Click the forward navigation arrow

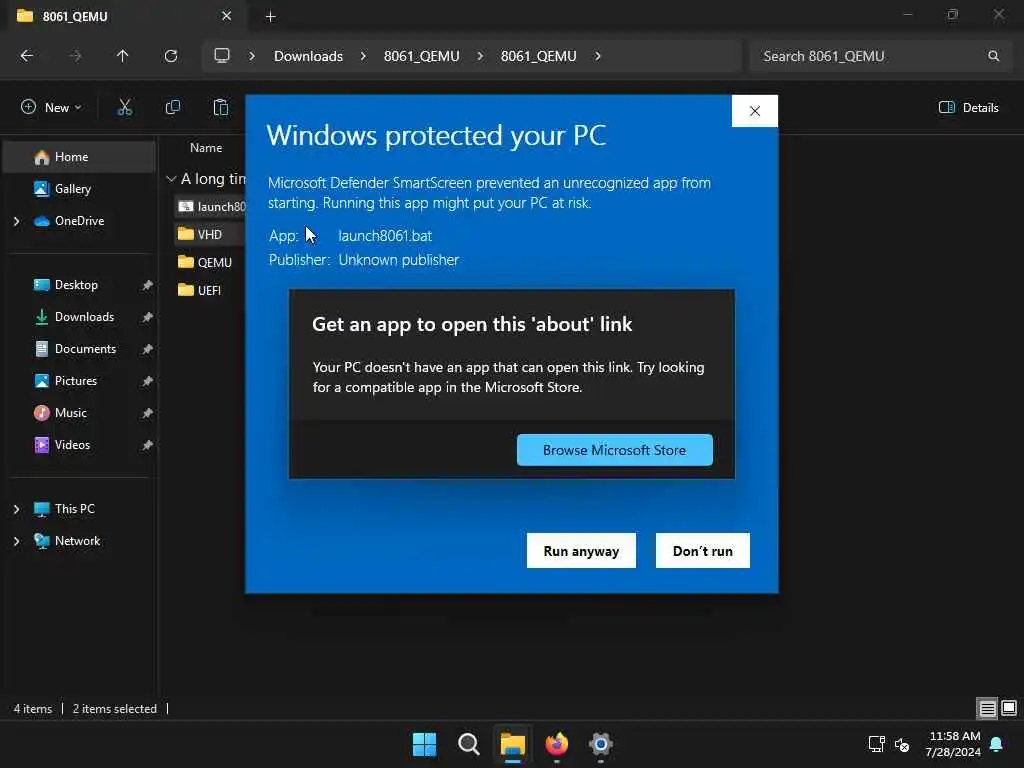click(75, 56)
